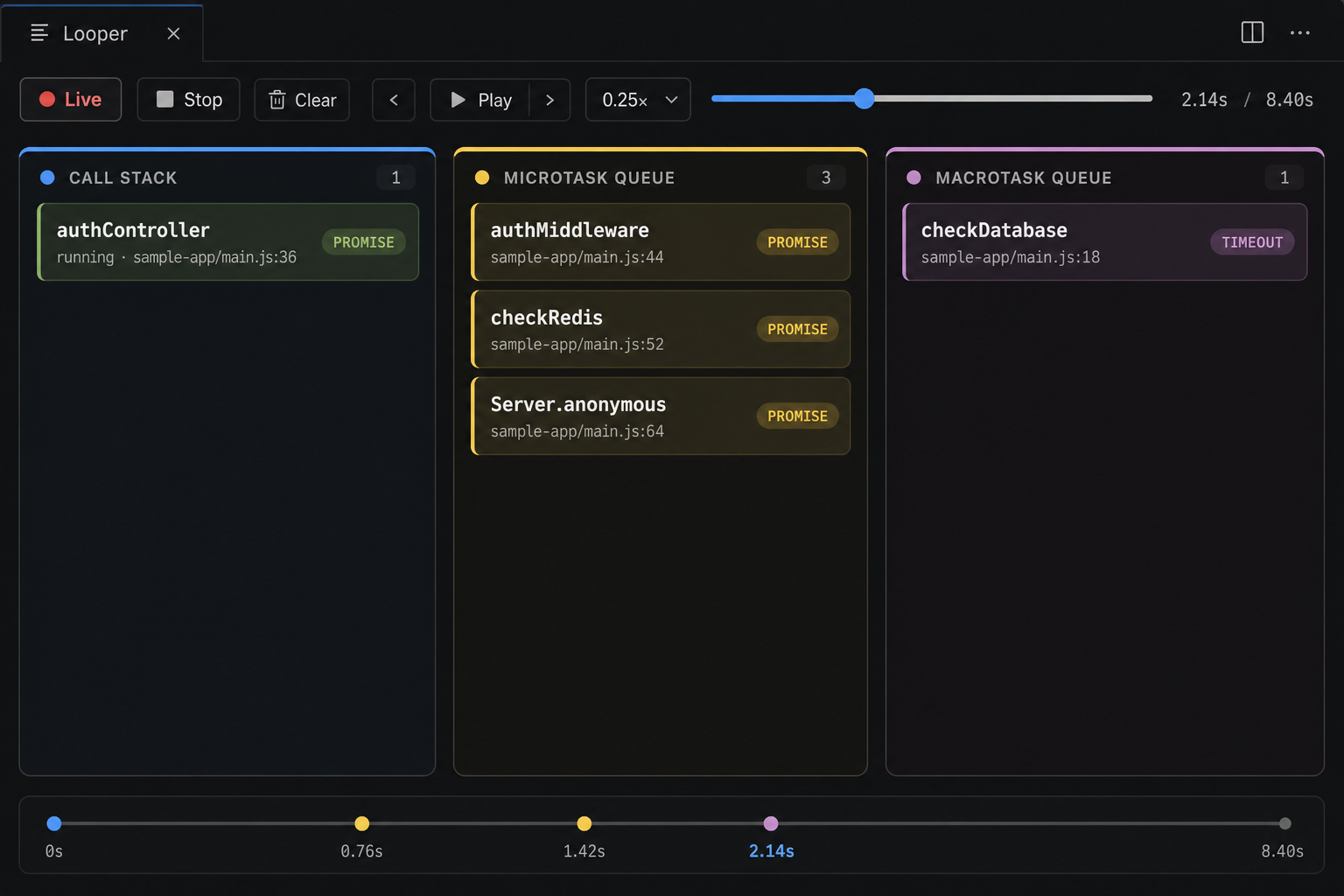Jump to the 0s timeline marker
1344x896 pixels.
point(54,823)
